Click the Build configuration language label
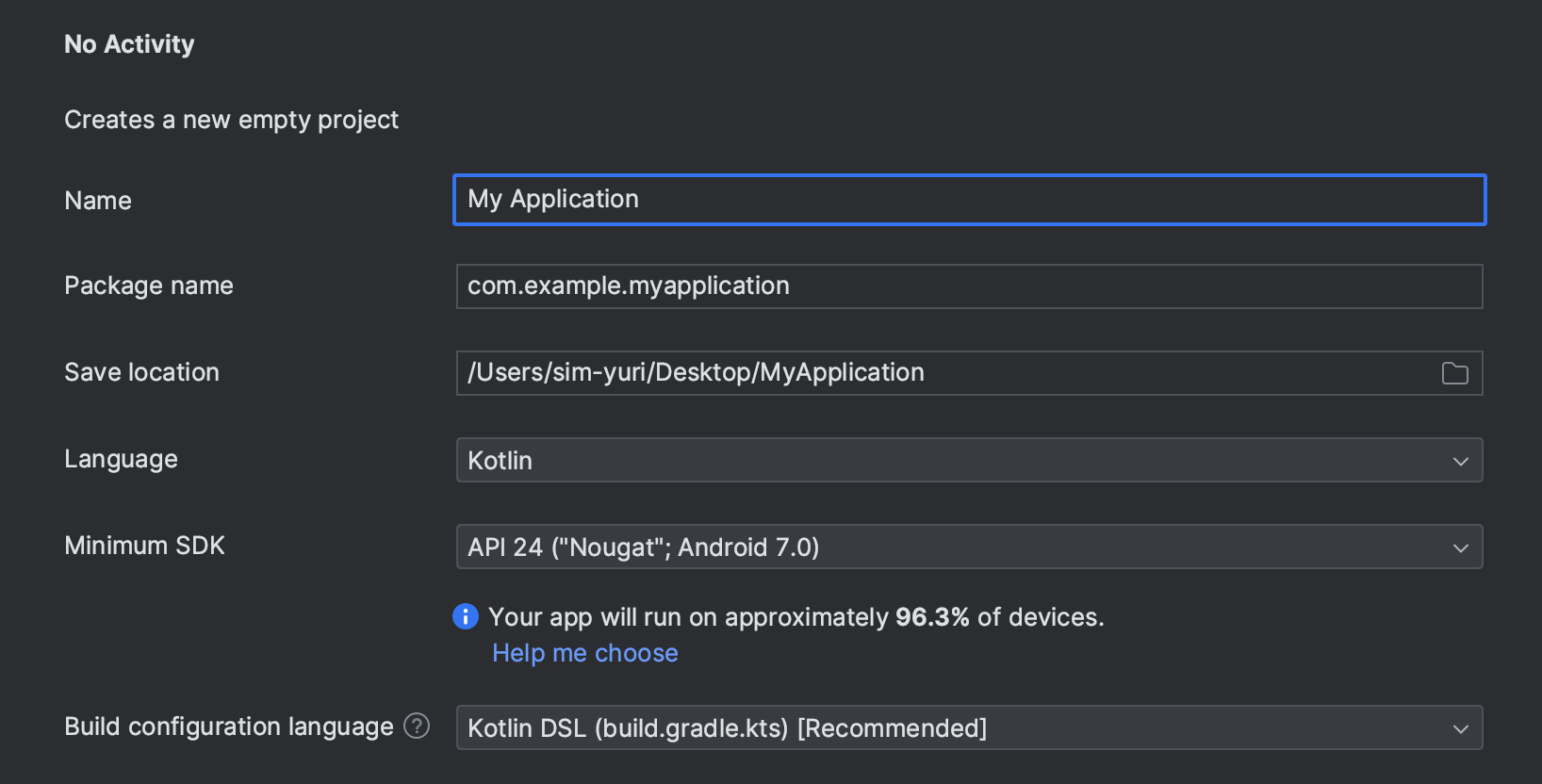Viewport: 1542px width, 784px height. pos(228,727)
